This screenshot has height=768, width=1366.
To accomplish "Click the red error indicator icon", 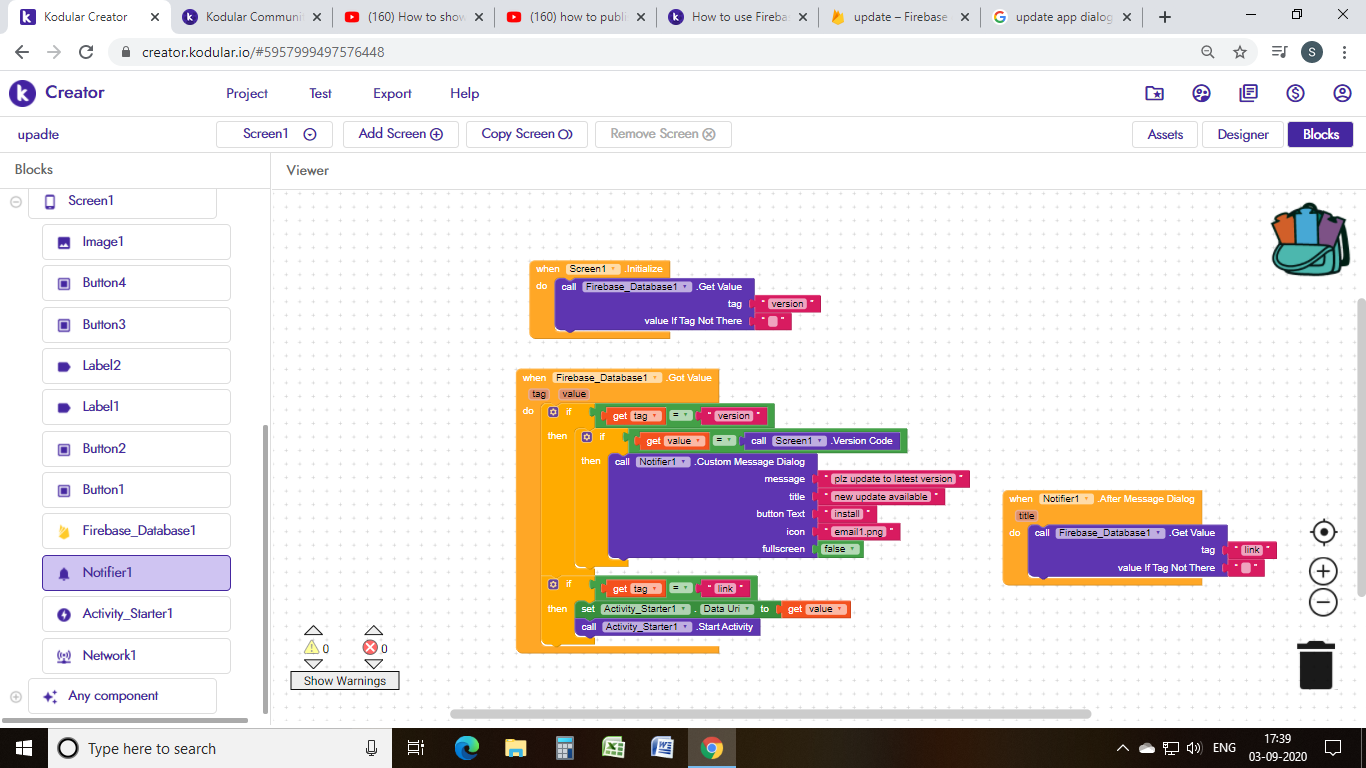I will (371, 648).
